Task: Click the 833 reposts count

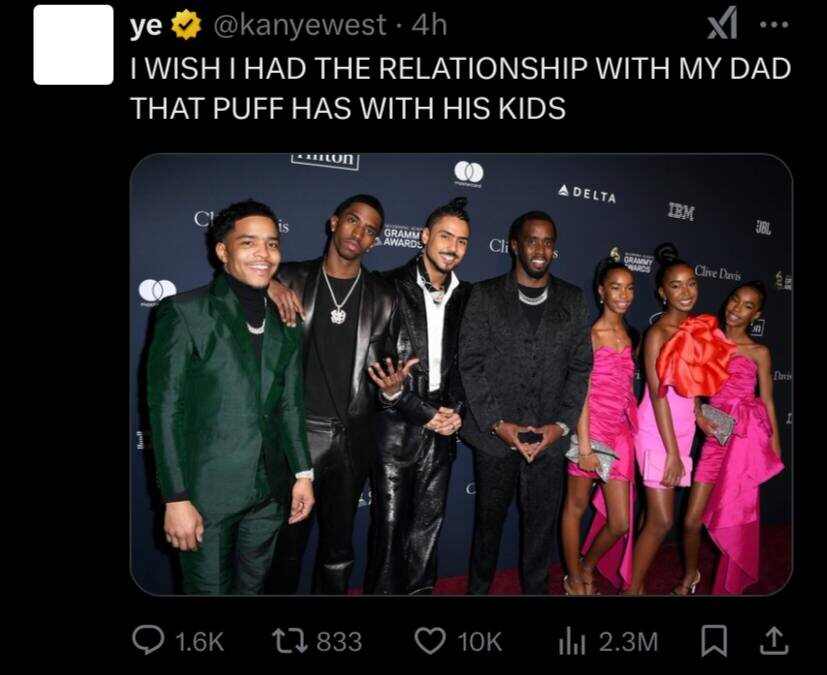Action: tap(339, 642)
